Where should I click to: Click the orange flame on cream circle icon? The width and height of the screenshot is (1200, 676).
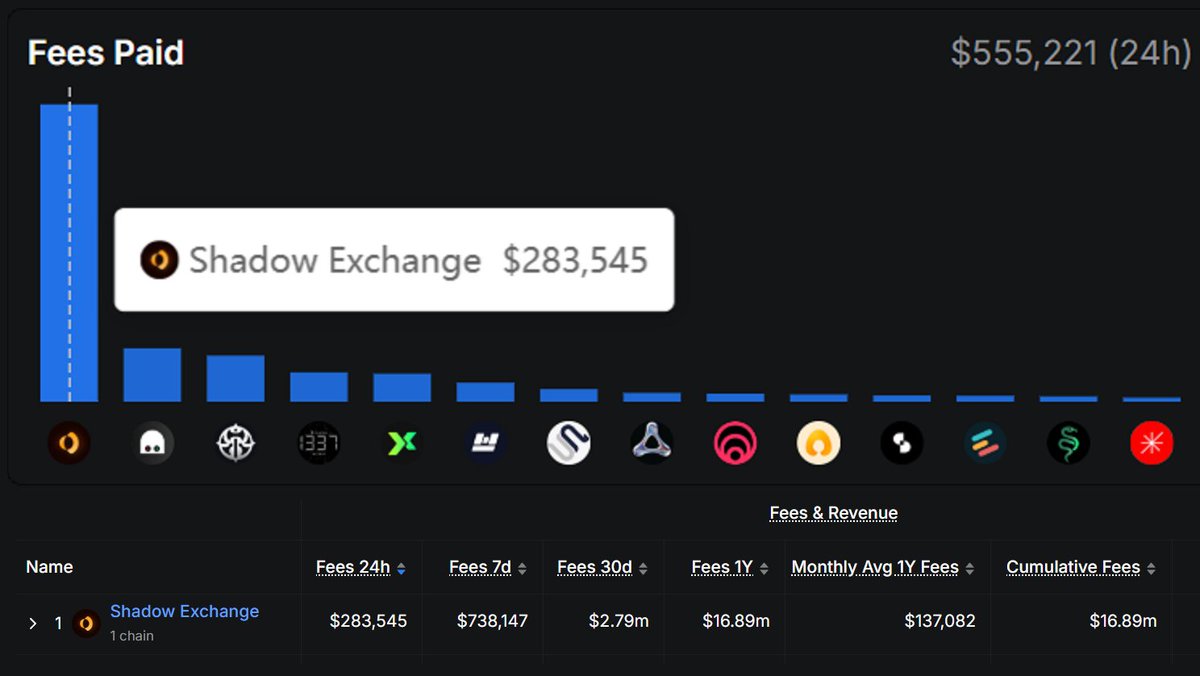pyautogui.click(x=818, y=442)
